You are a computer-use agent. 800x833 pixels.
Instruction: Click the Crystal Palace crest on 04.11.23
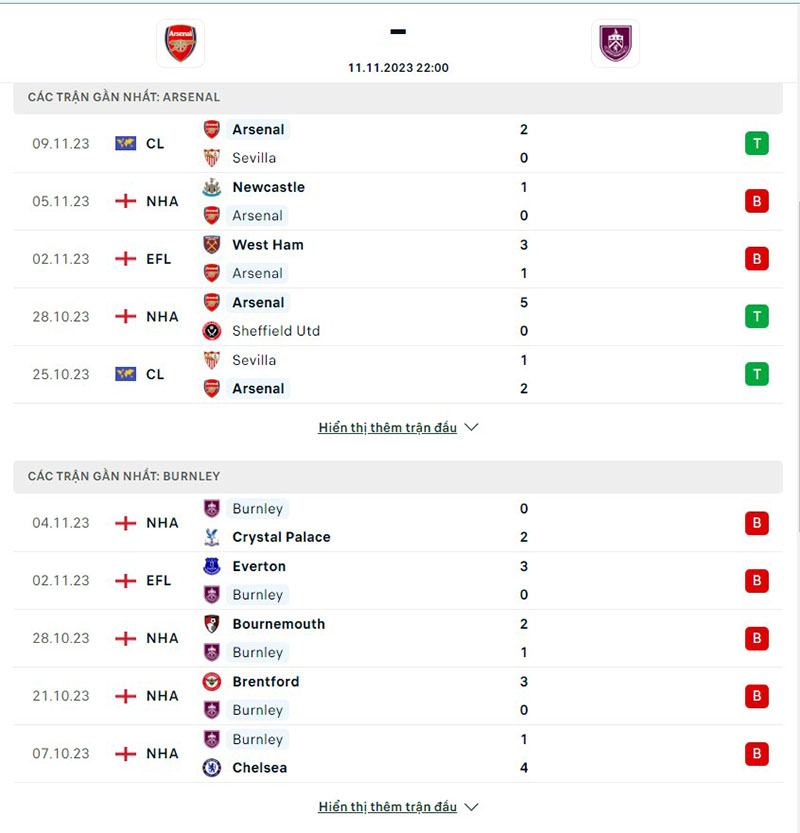tap(211, 537)
